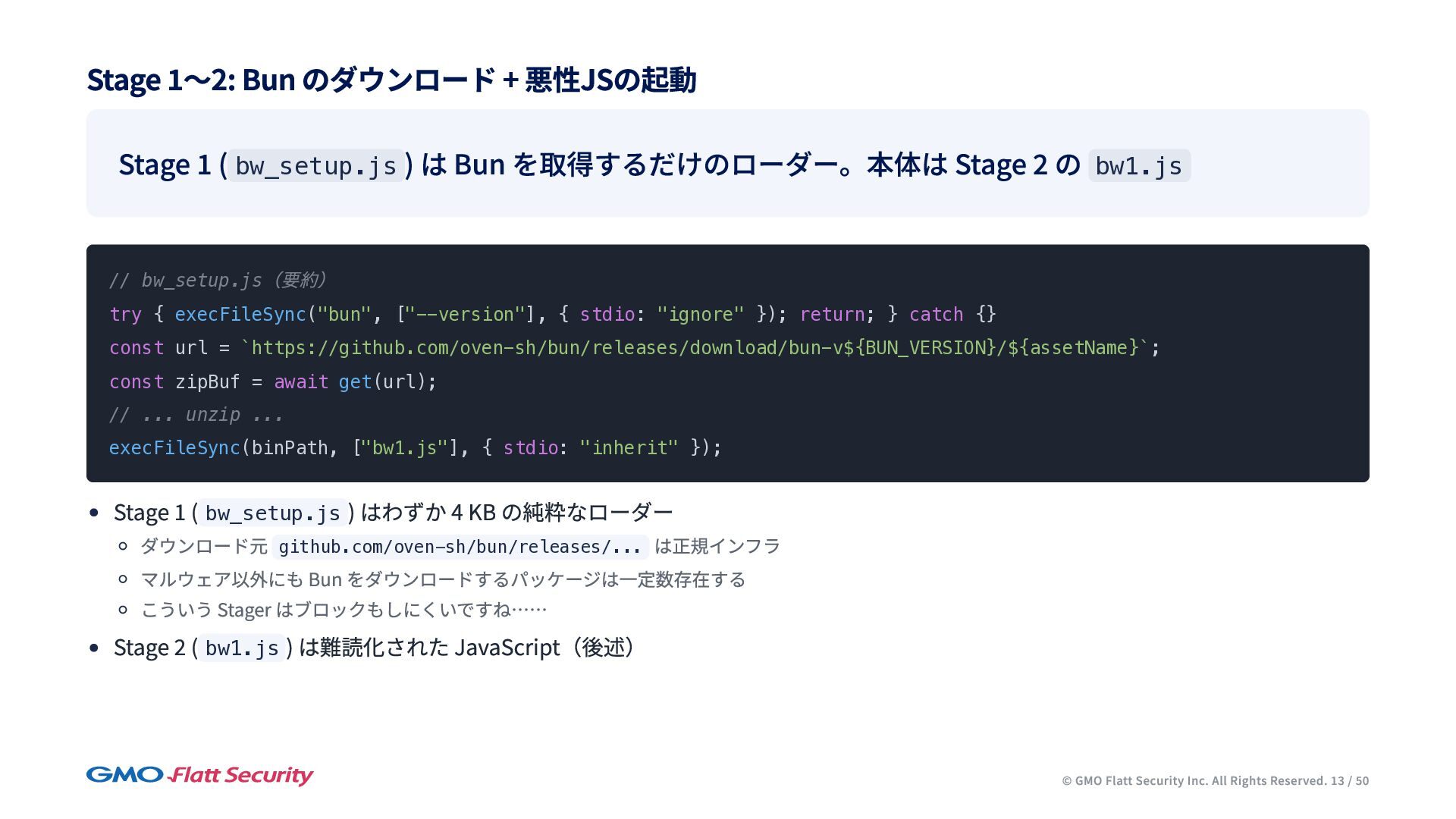Click the Stage 1 bullet about 4 KB loader
Image resolution: width=1456 pixels, height=819 pixels.
pos(393,513)
